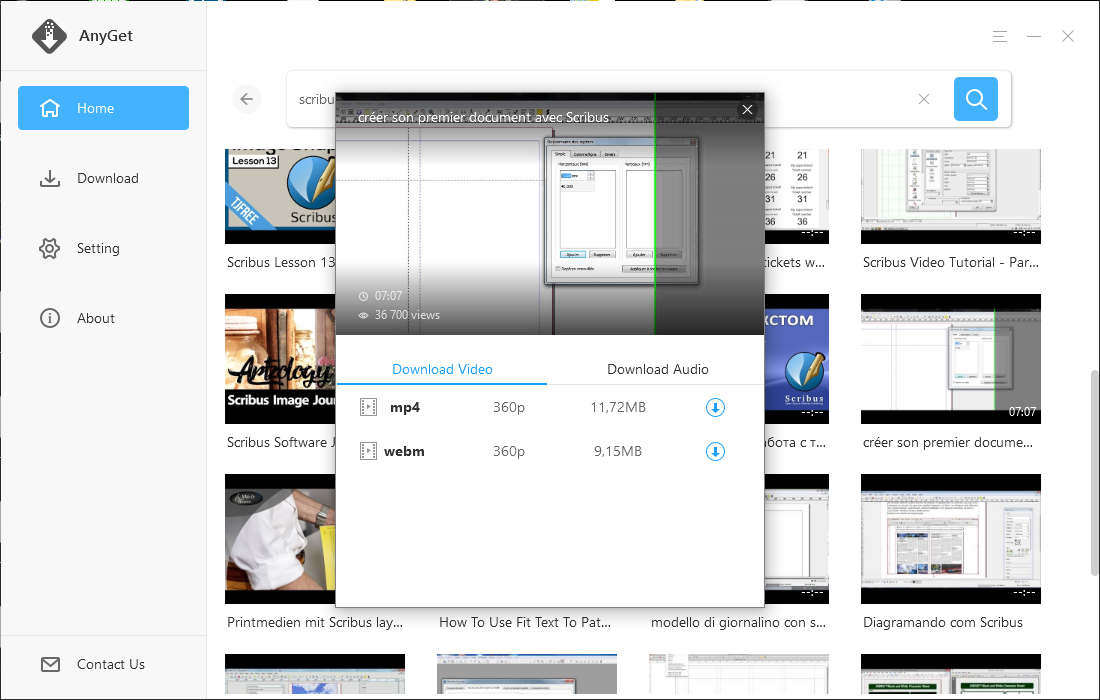The width and height of the screenshot is (1100, 700).
Task: Click the eye icon beside views
Action: pyautogui.click(x=363, y=316)
